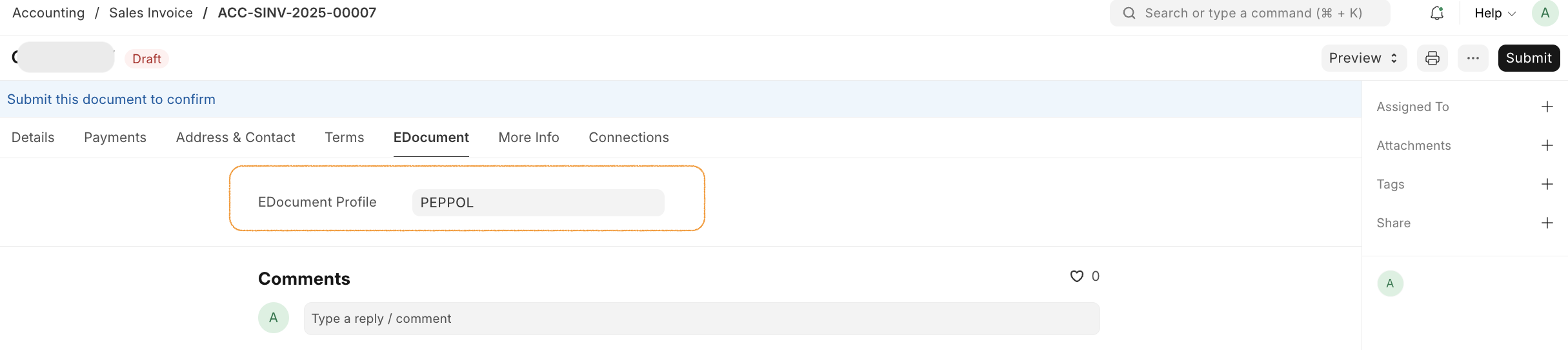1568x350 pixels.
Task: Click the comment reply input box
Action: tap(701, 318)
